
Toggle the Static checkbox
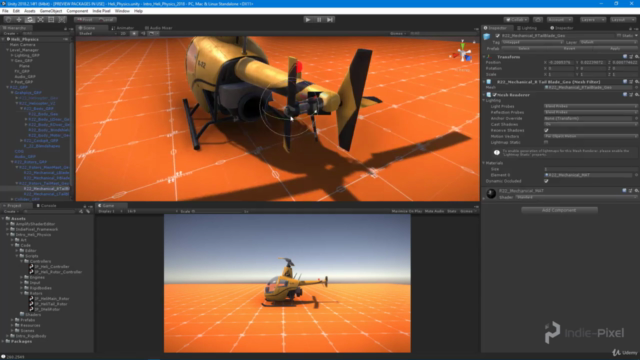619,36
